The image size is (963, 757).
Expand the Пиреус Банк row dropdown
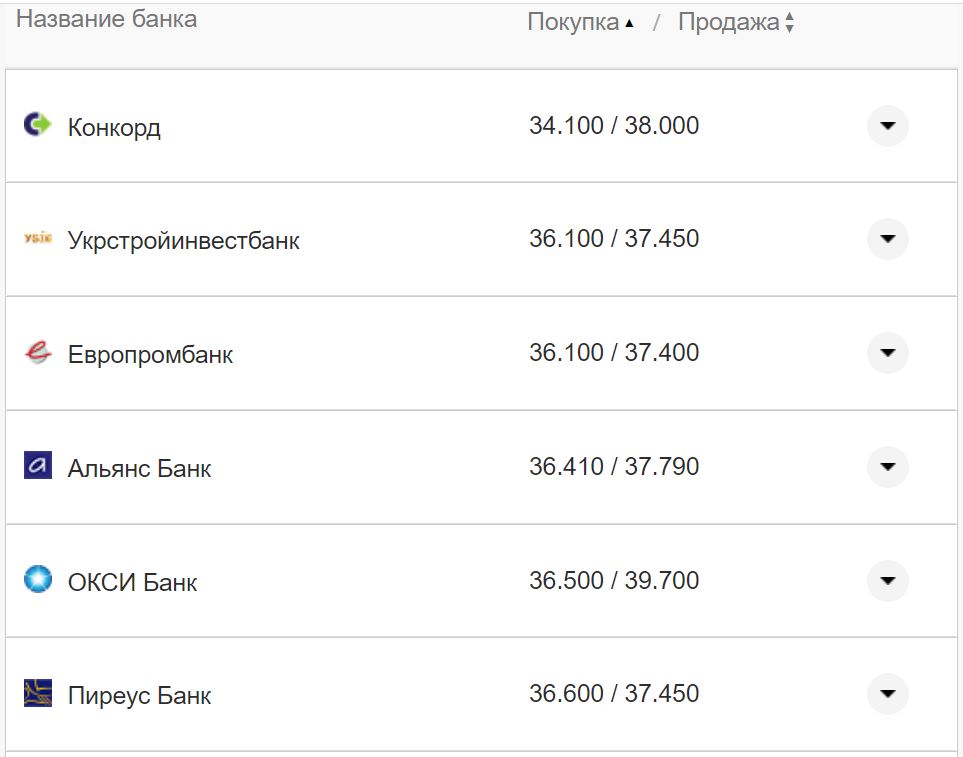(886, 693)
